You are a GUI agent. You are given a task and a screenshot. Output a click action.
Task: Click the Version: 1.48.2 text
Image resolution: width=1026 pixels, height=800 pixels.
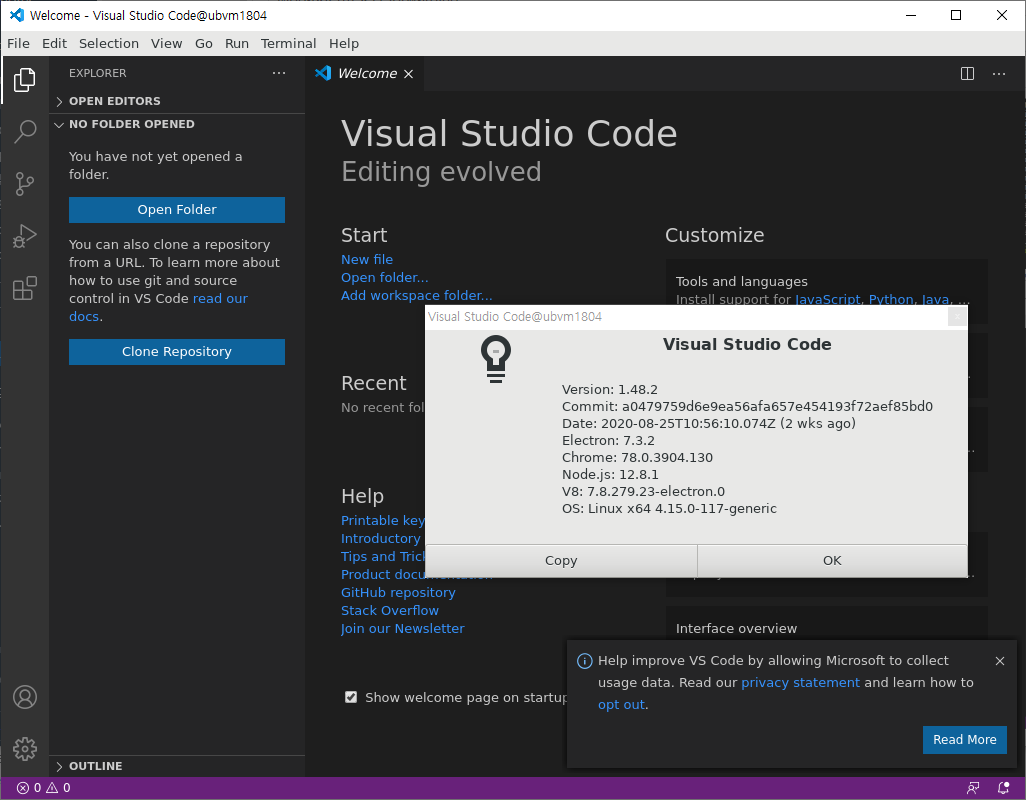610,390
